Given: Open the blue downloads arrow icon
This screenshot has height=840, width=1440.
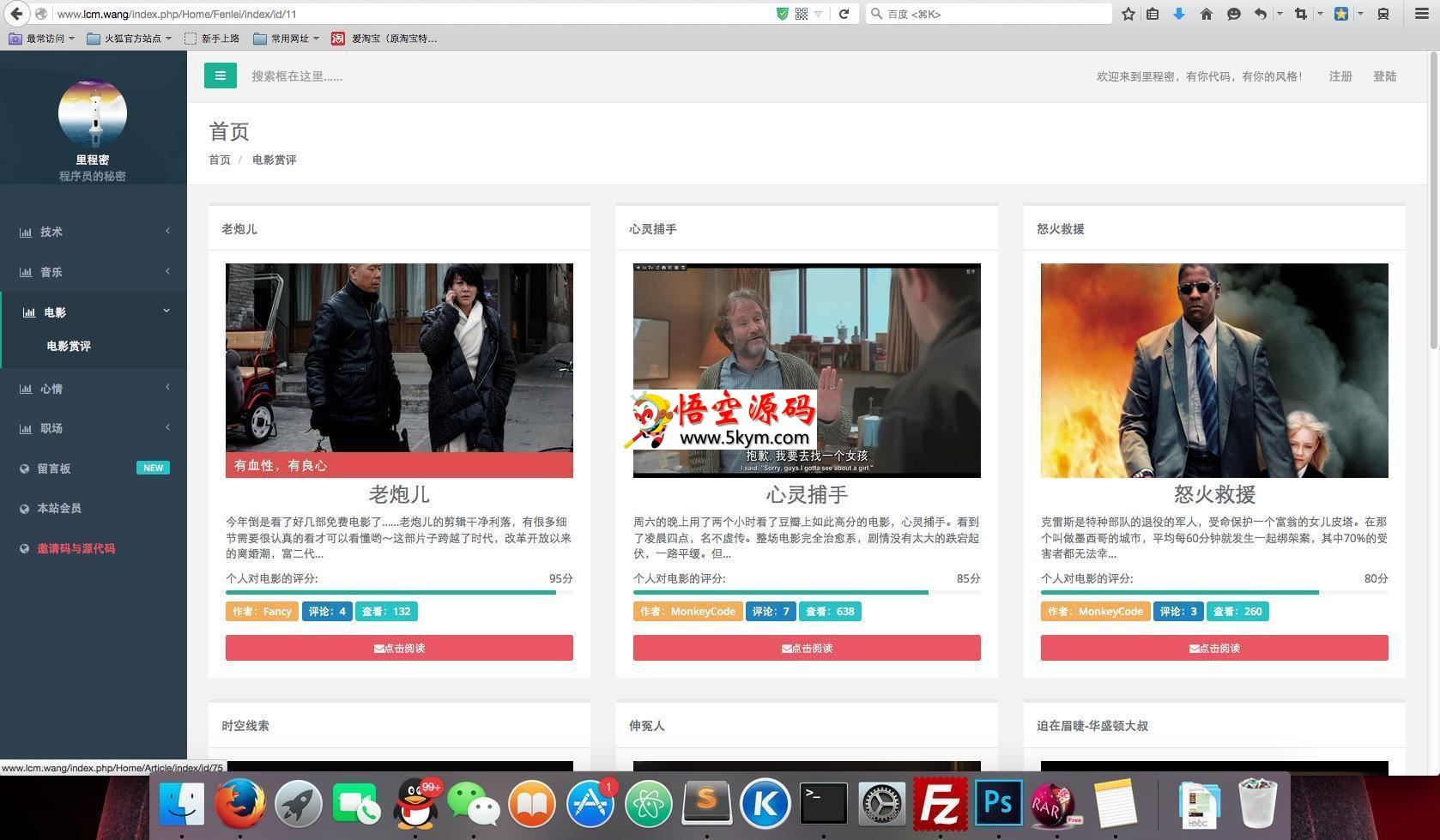Looking at the screenshot, I should pos(1179,14).
